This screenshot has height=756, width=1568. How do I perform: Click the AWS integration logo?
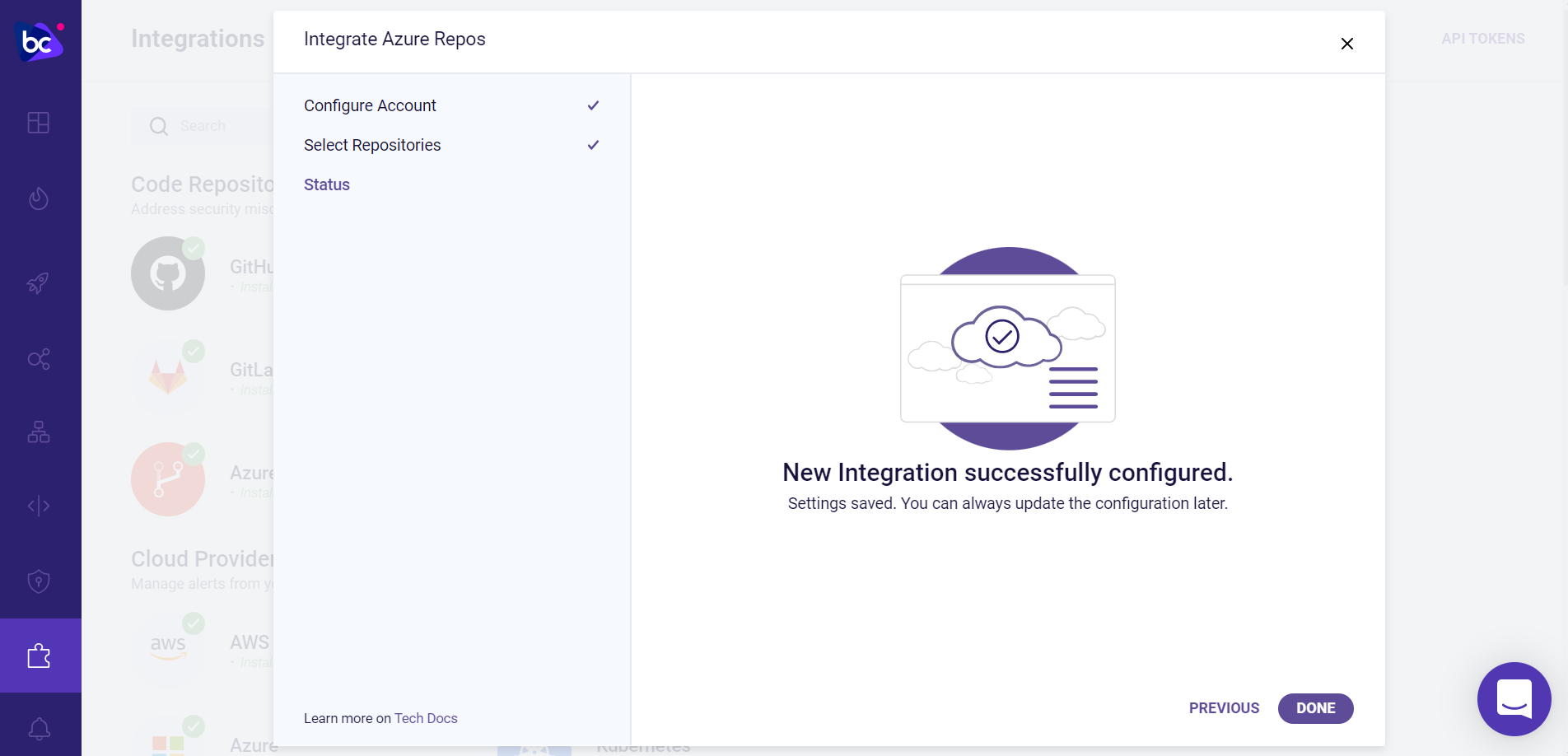[168, 648]
